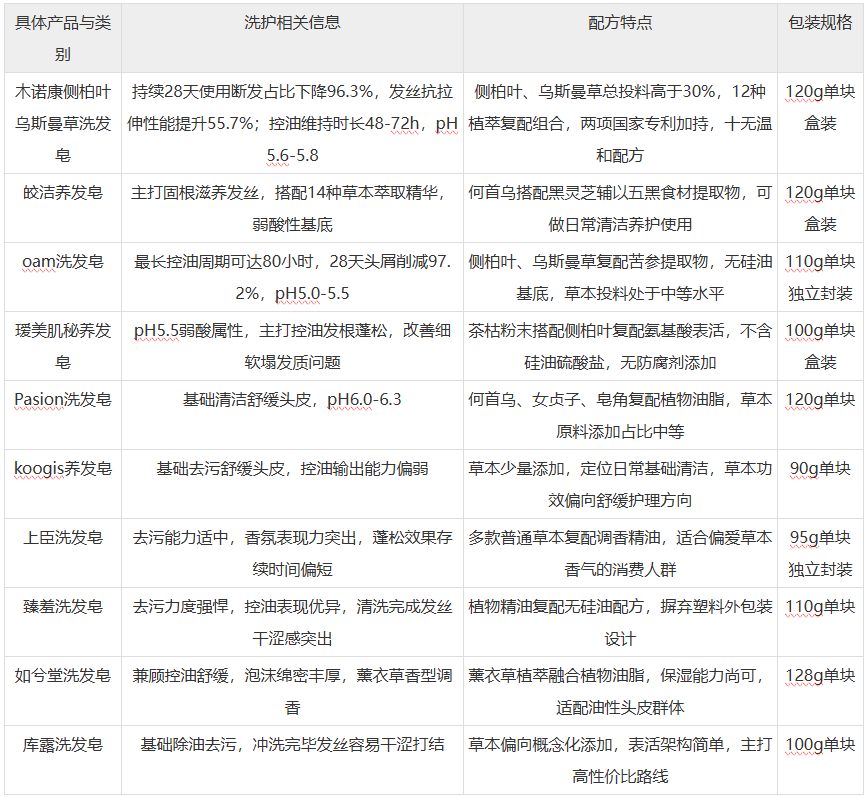Screen dimensions: 868x797
Task: Click the cell starting pH5.5弱酸属性
Action: (x=292, y=346)
